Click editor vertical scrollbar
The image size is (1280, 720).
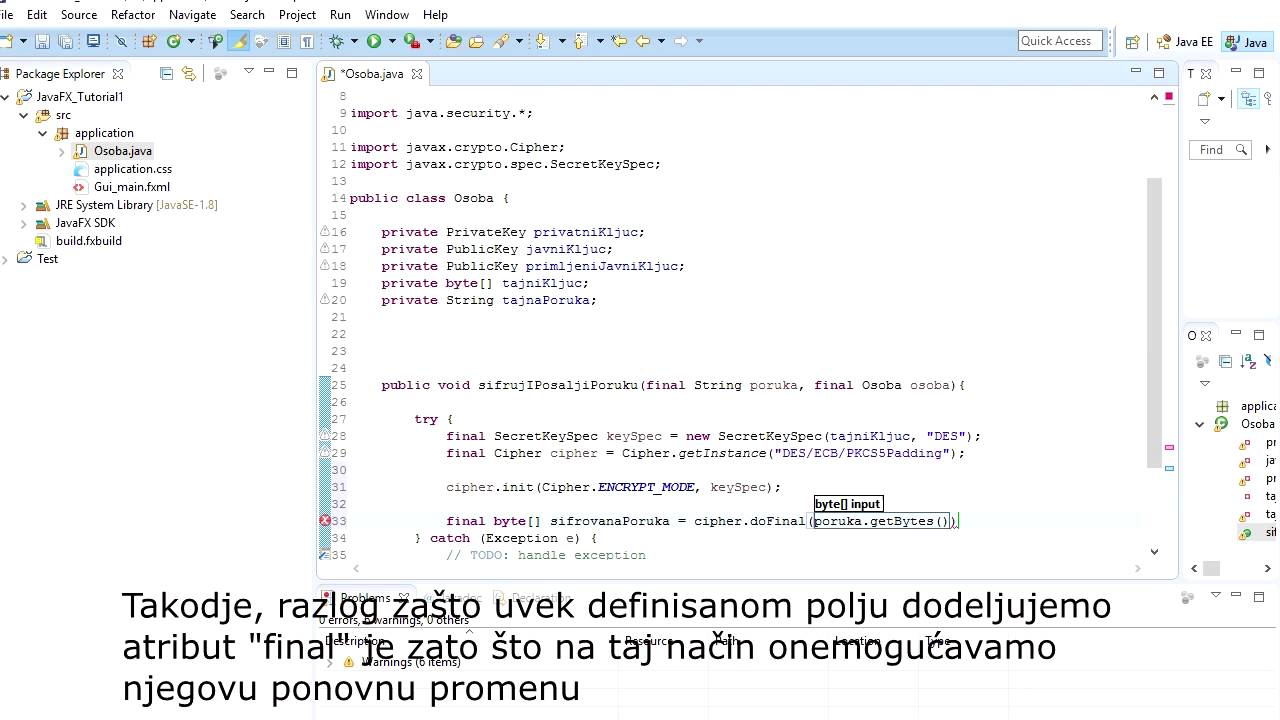(x=1155, y=322)
